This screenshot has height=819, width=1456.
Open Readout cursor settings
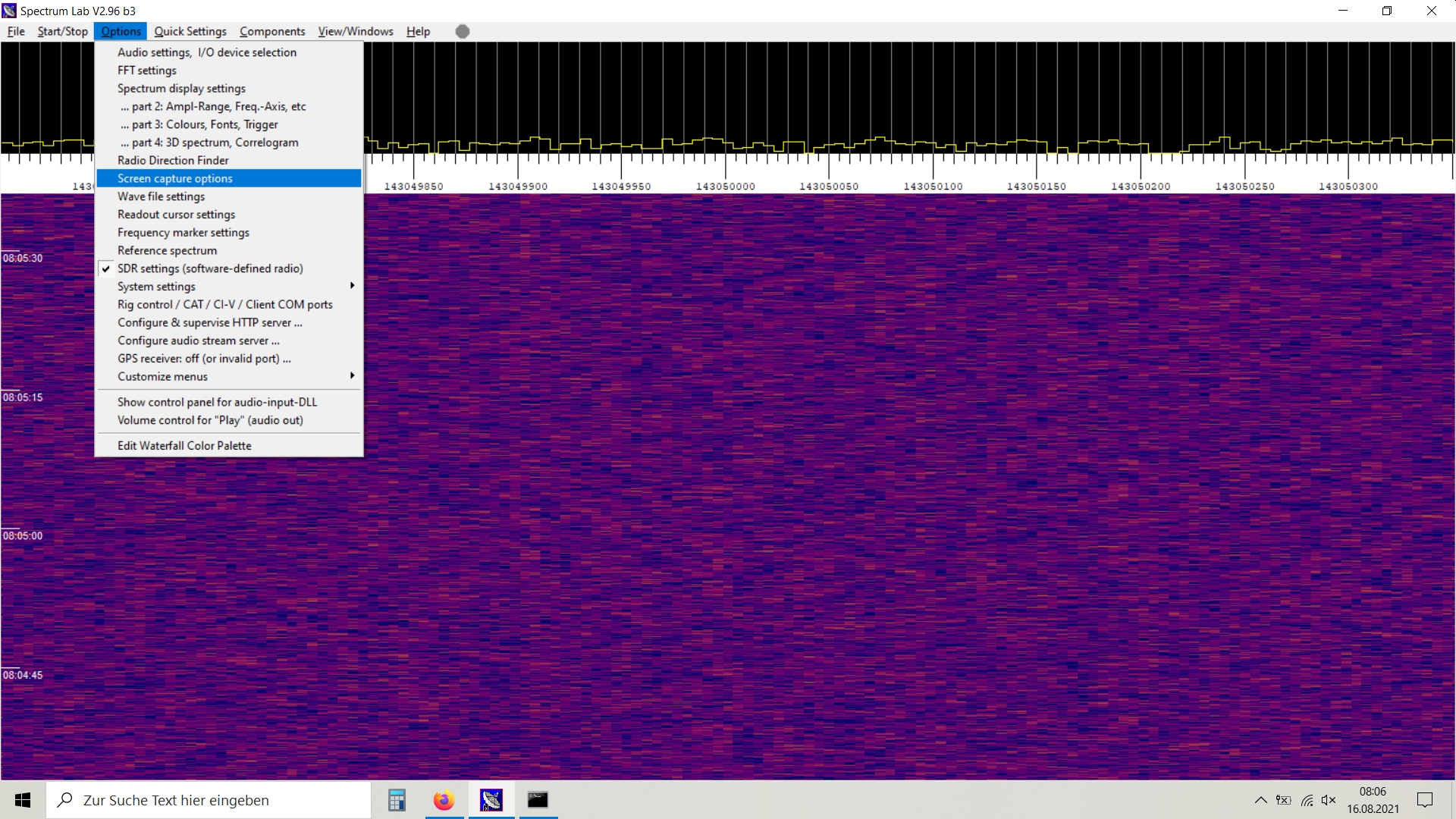229,215
